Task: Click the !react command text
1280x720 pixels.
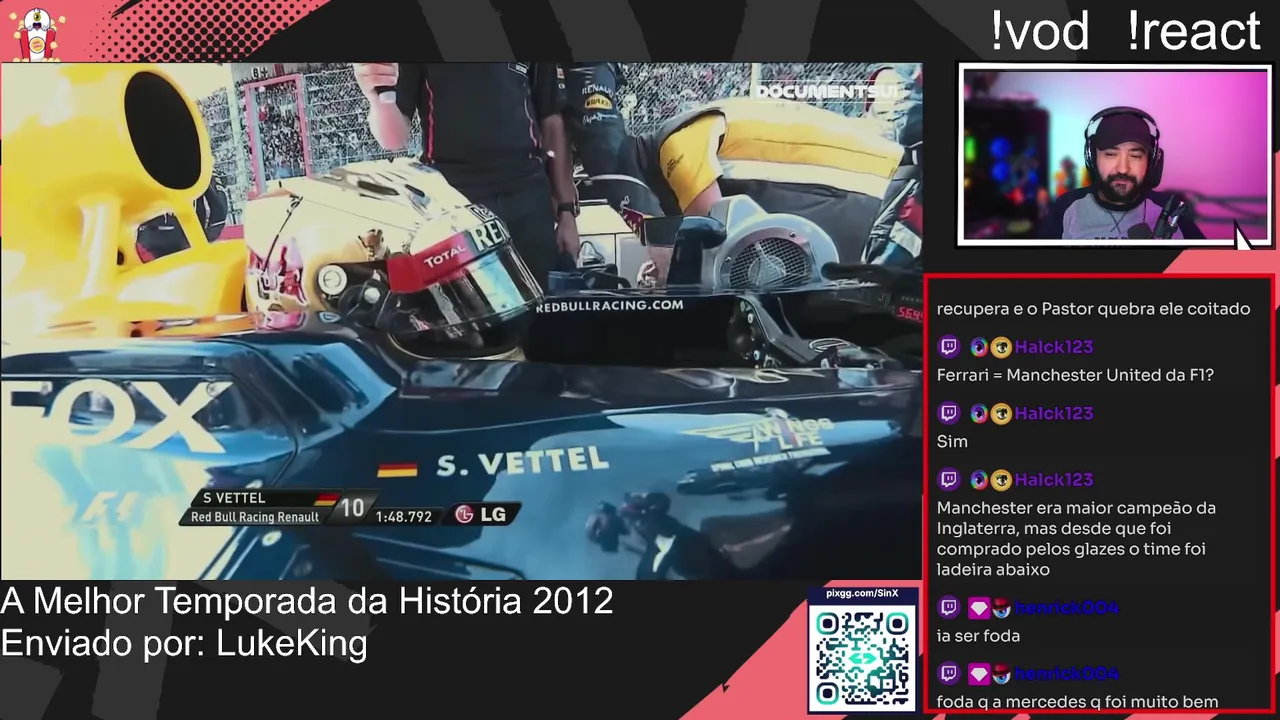Action: click(1193, 31)
